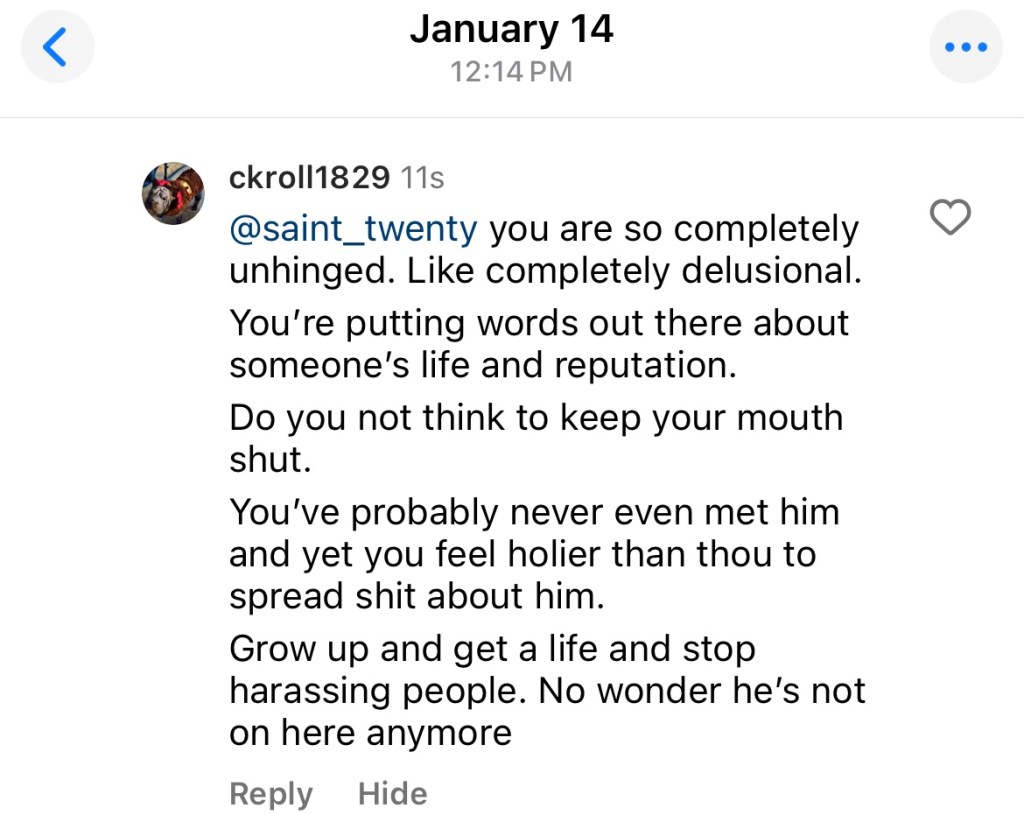Open the ckroll1829 username profile

(x=309, y=178)
